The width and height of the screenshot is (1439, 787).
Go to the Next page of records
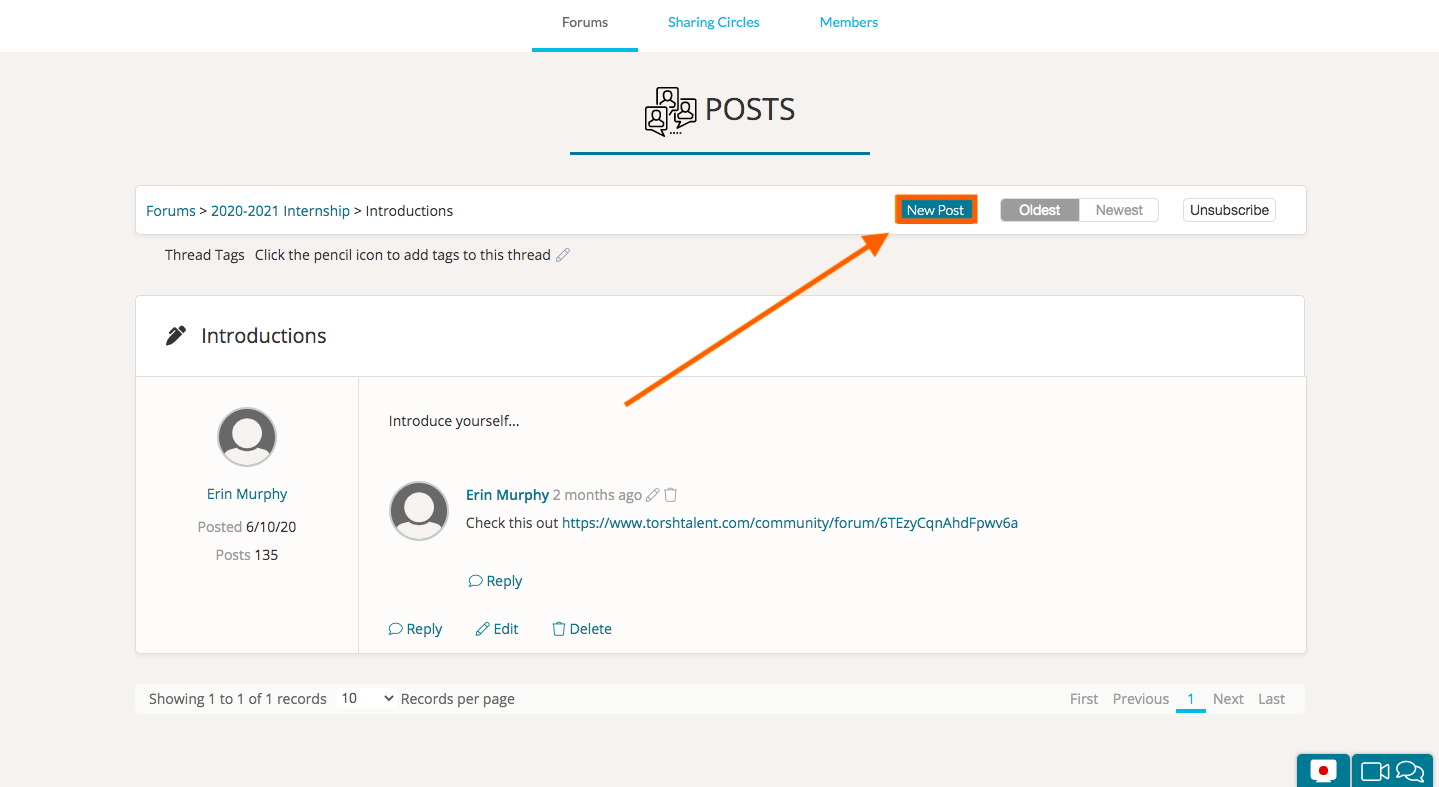(x=1228, y=699)
